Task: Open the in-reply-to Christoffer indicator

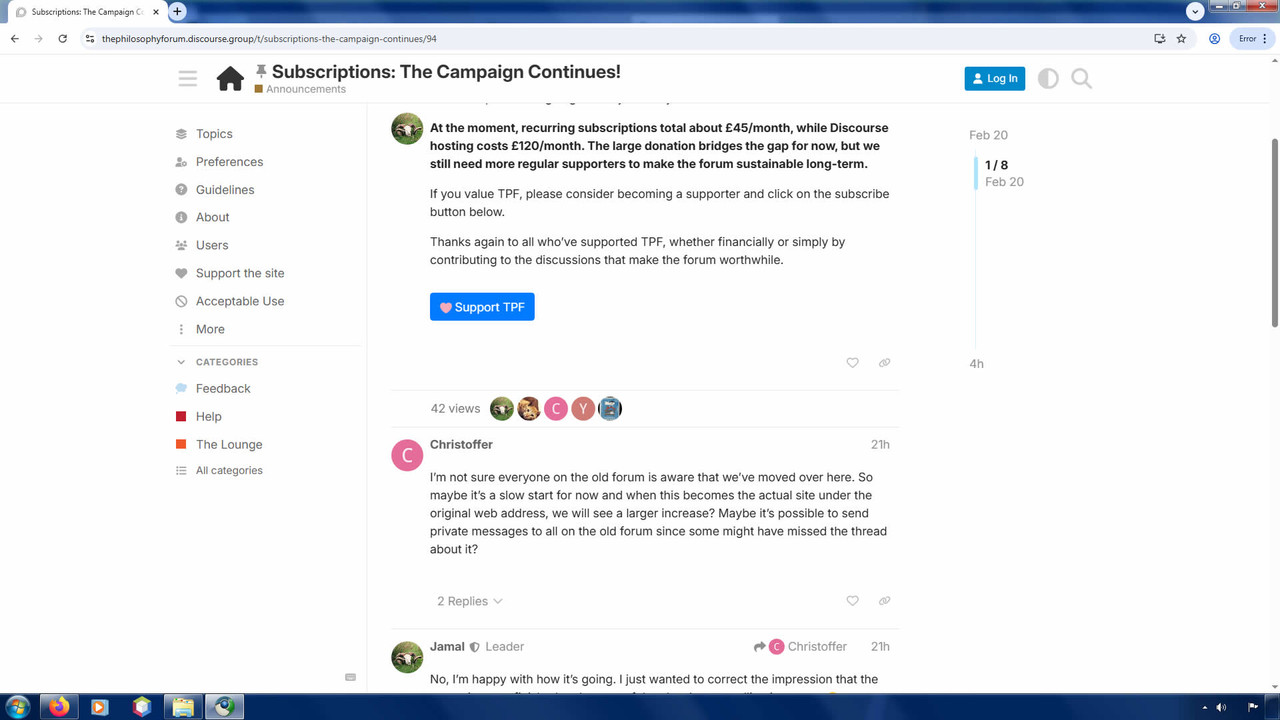Action: point(801,647)
